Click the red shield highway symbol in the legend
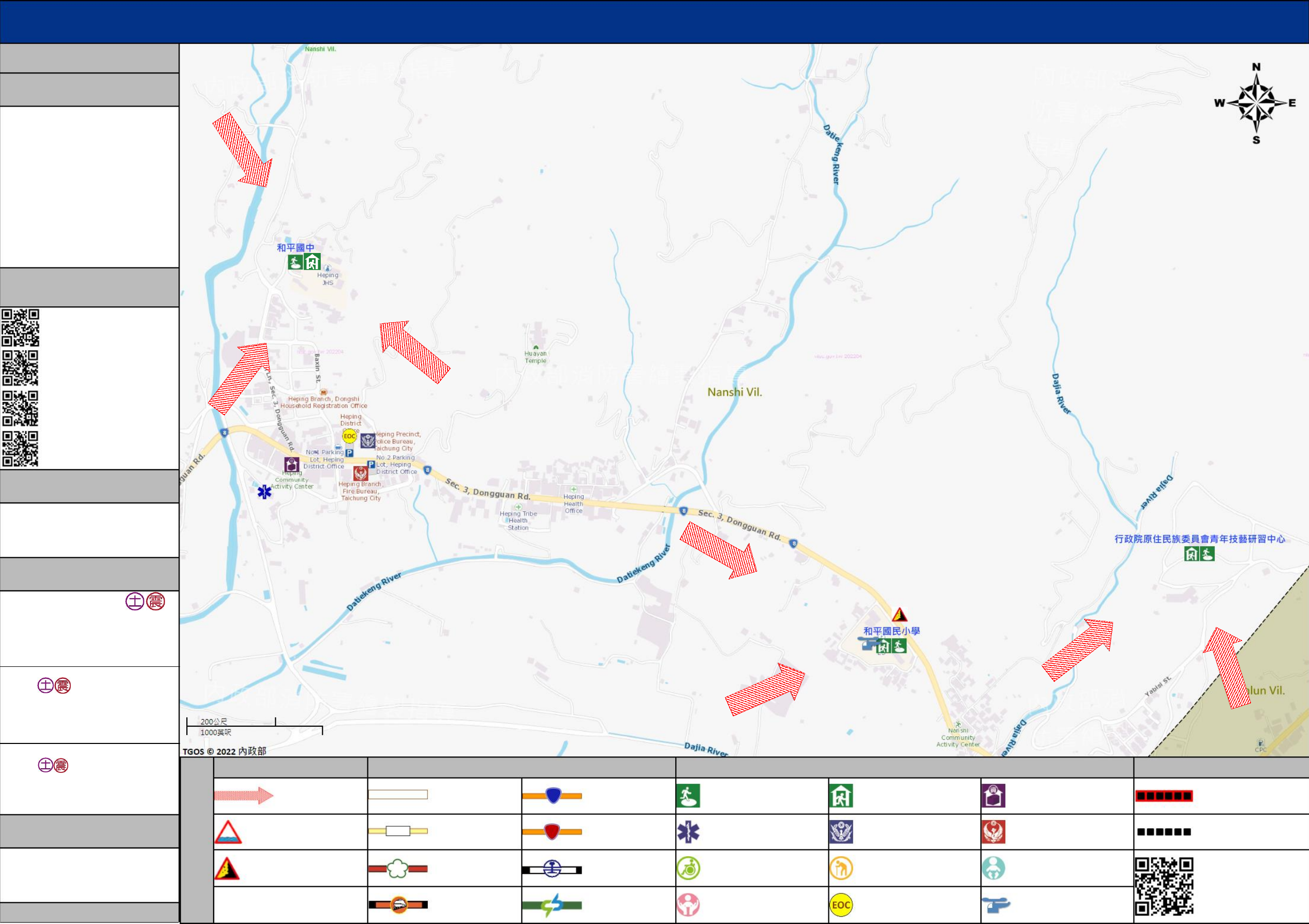 tap(552, 832)
